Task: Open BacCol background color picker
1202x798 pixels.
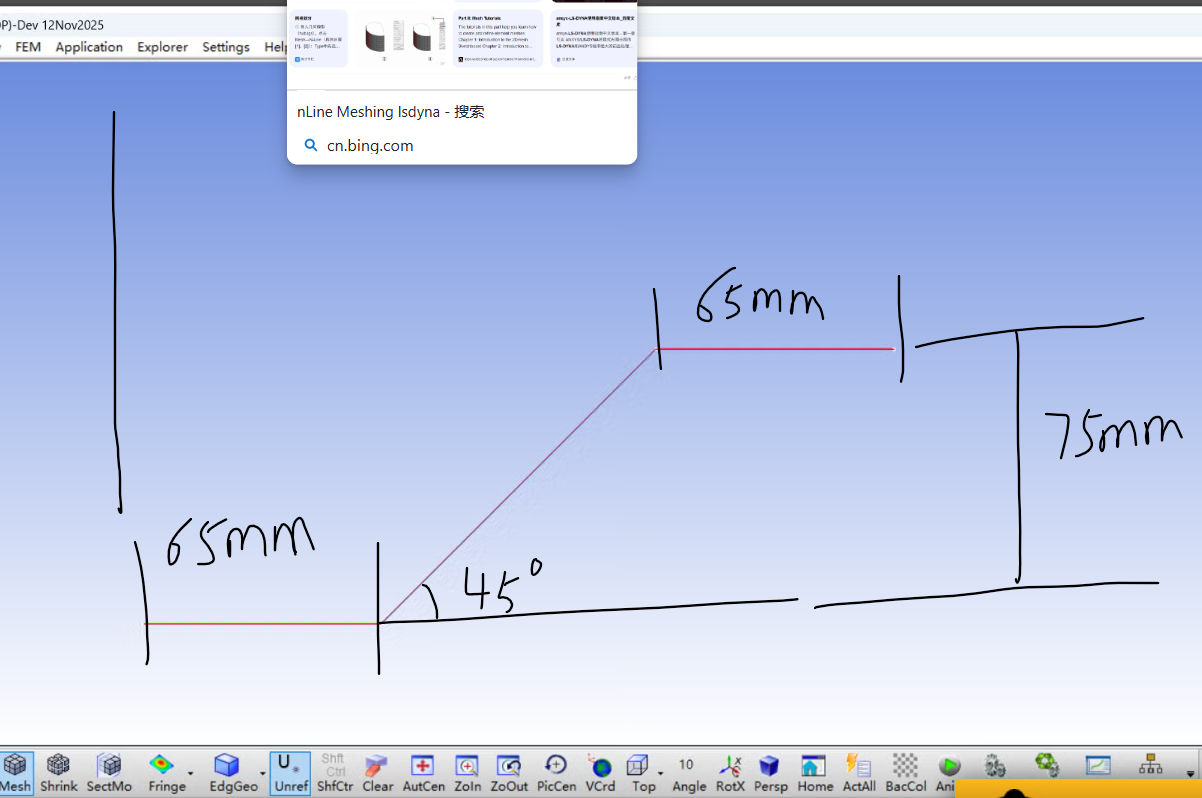Action: click(905, 772)
